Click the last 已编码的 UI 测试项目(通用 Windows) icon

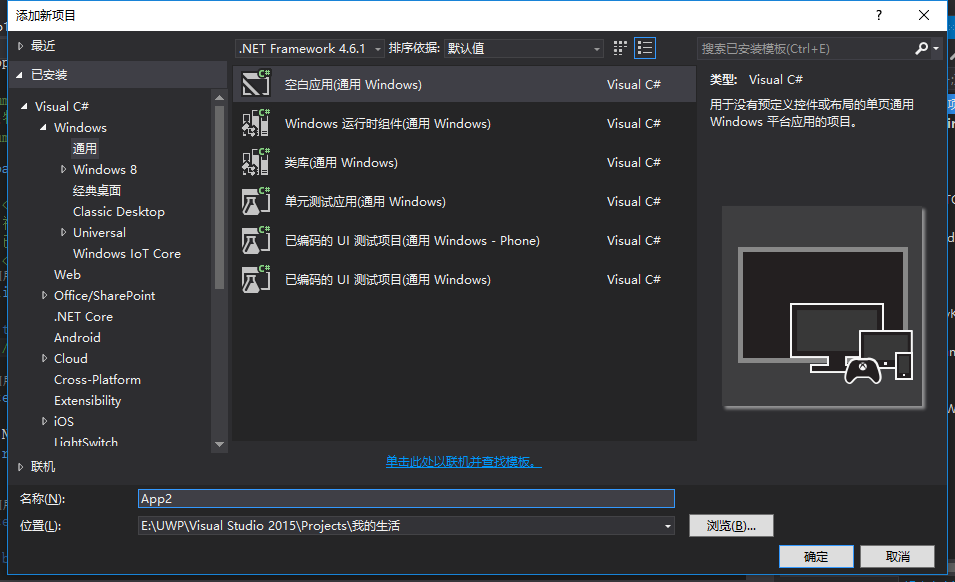point(256,279)
